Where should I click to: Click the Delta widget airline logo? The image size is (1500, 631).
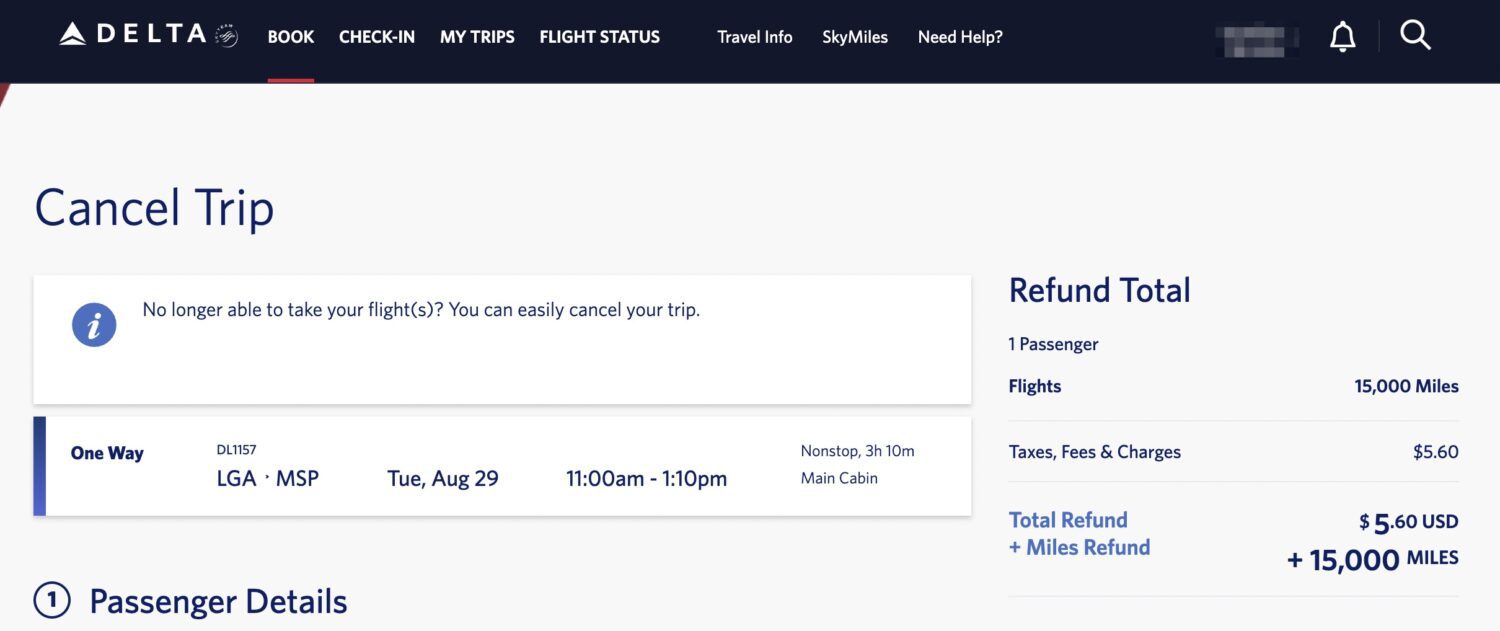[75, 33]
